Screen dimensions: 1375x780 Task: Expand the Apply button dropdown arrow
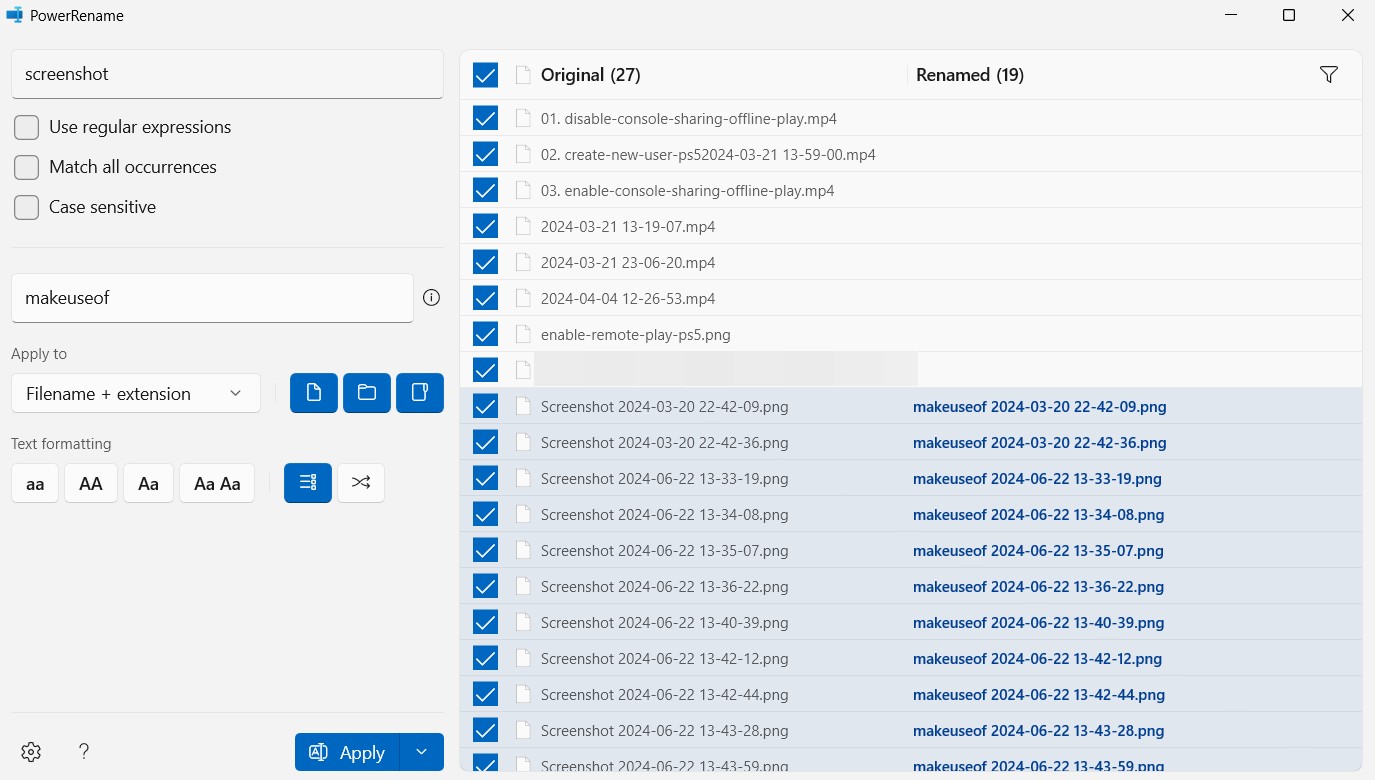[x=421, y=752]
